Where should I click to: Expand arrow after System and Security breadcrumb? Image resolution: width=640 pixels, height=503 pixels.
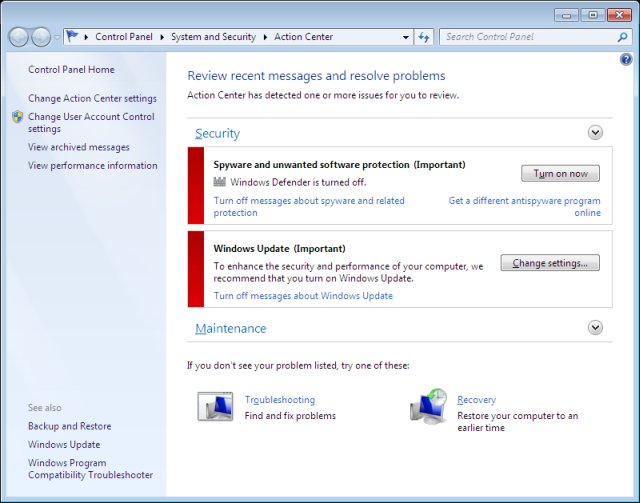265,37
